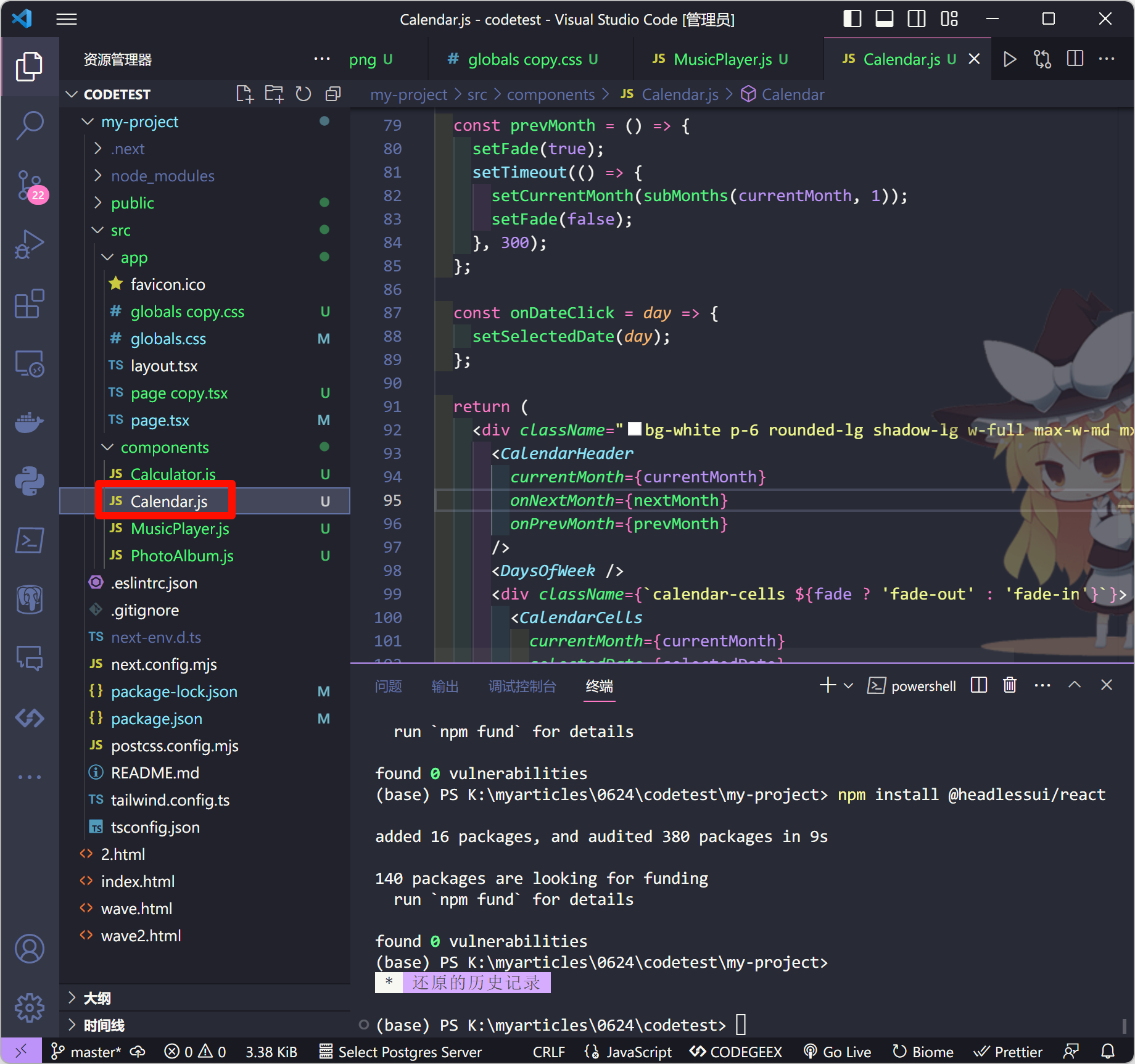Viewport: 1135px width, 1064px height.
Task: Open Explorer more actions ellipsis
Action: coord(322,59)
